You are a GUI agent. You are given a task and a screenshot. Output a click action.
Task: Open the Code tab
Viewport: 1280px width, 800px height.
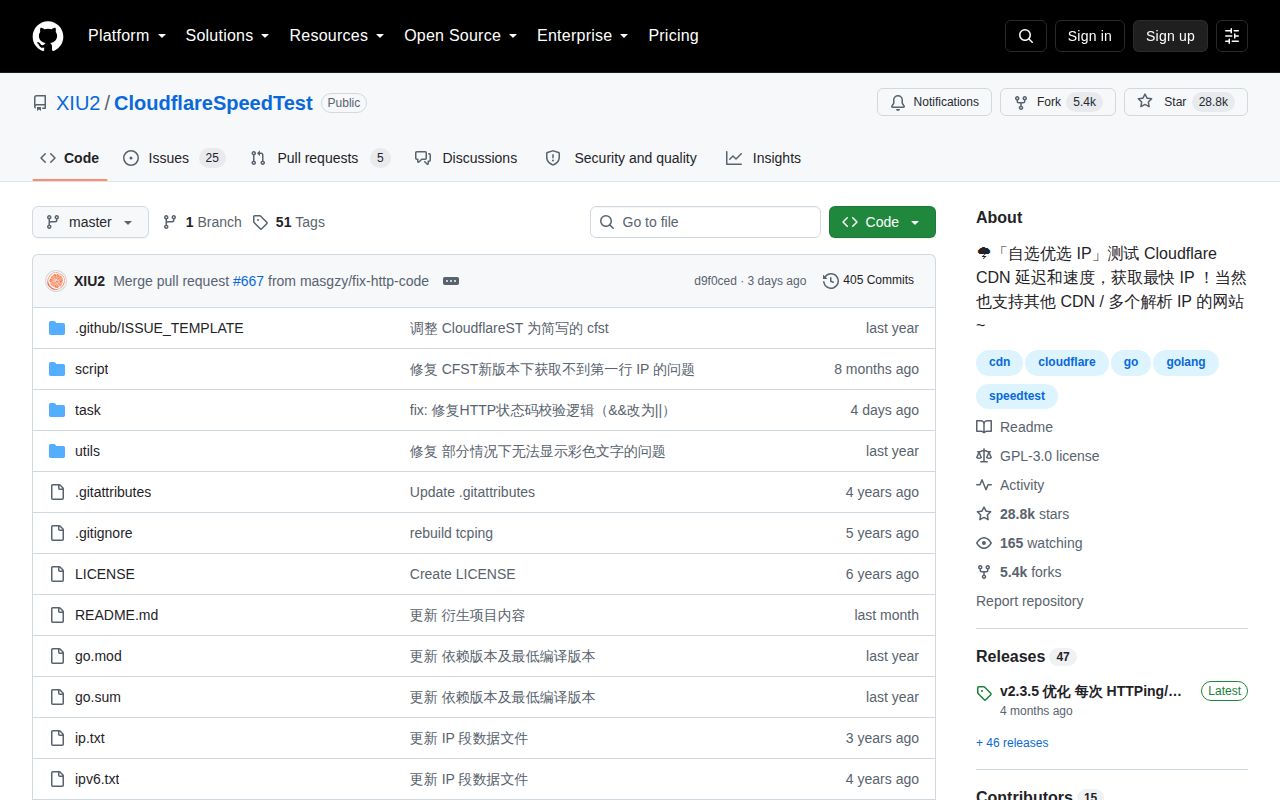70,158
